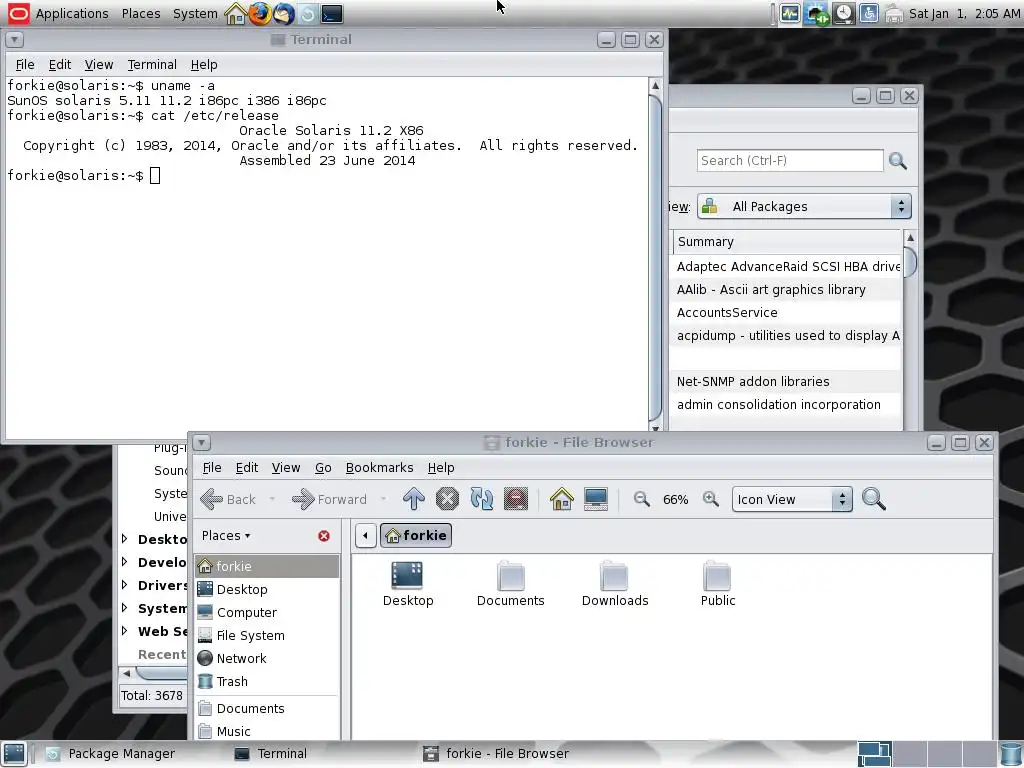Image resolution: width=1024 pixels, height=768 pixels.
Task: Click the search magnifier in Package Manager
Action: pos(898,161)
